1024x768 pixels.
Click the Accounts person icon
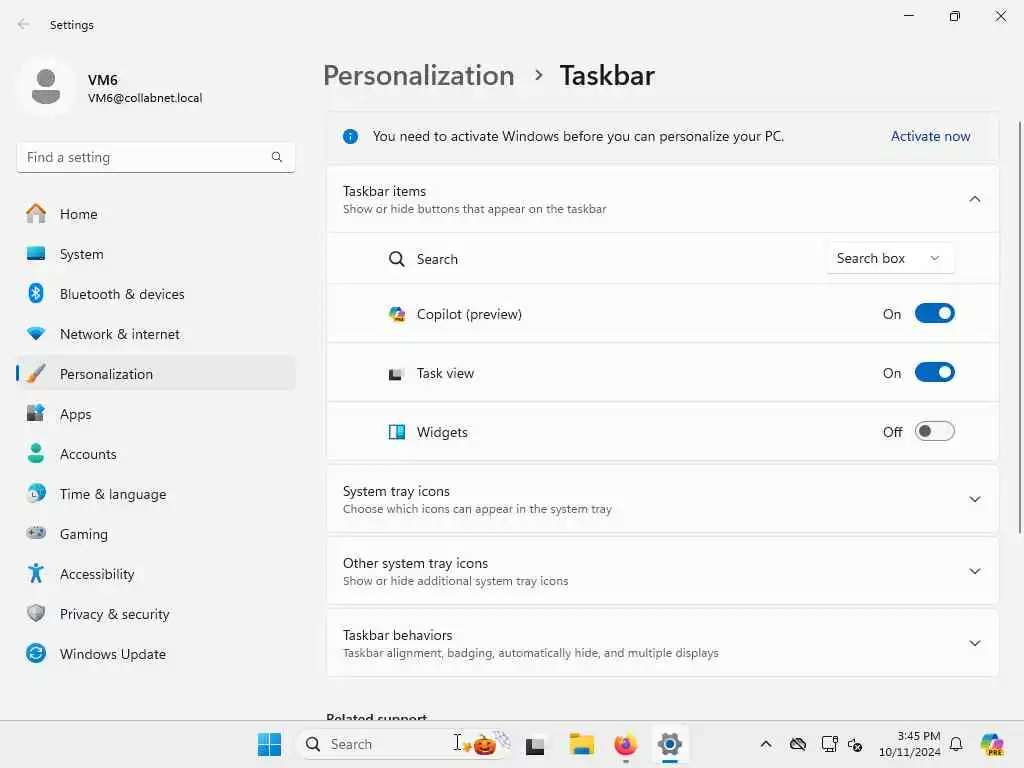(x=36, y=453)
